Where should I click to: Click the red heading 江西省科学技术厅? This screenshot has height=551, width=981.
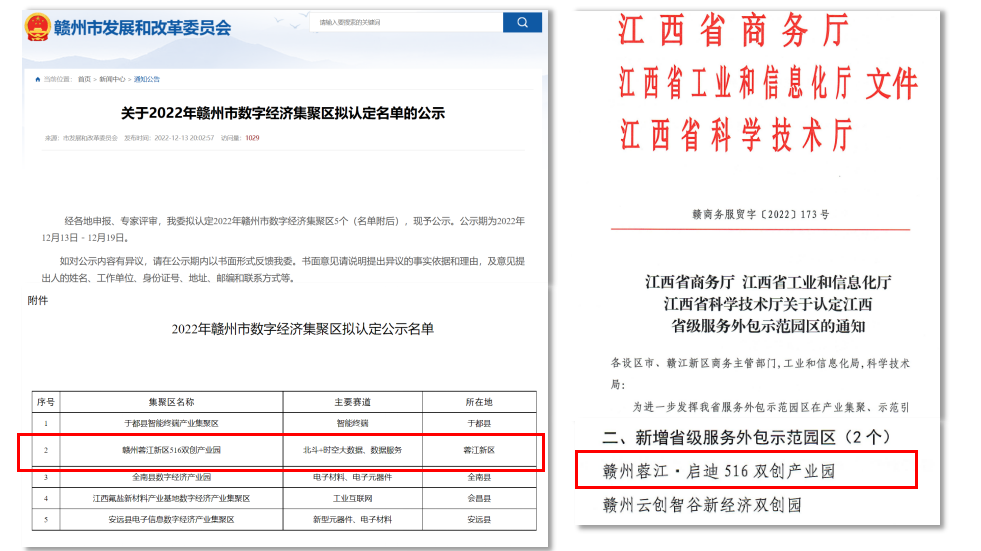736,134
